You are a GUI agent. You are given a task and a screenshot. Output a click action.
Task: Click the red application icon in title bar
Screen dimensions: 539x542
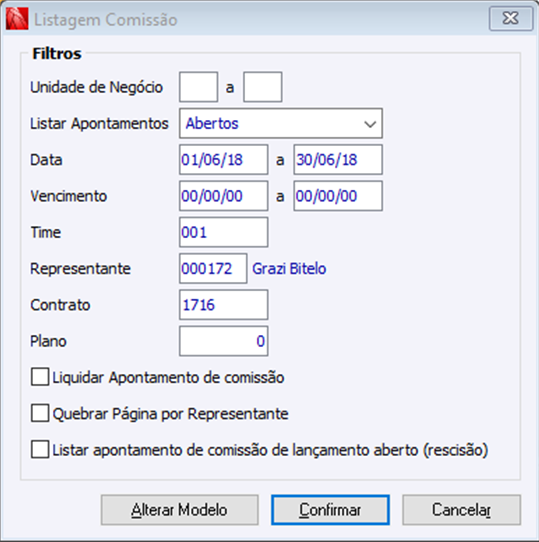pyautogui.click(x=17, y=19)
